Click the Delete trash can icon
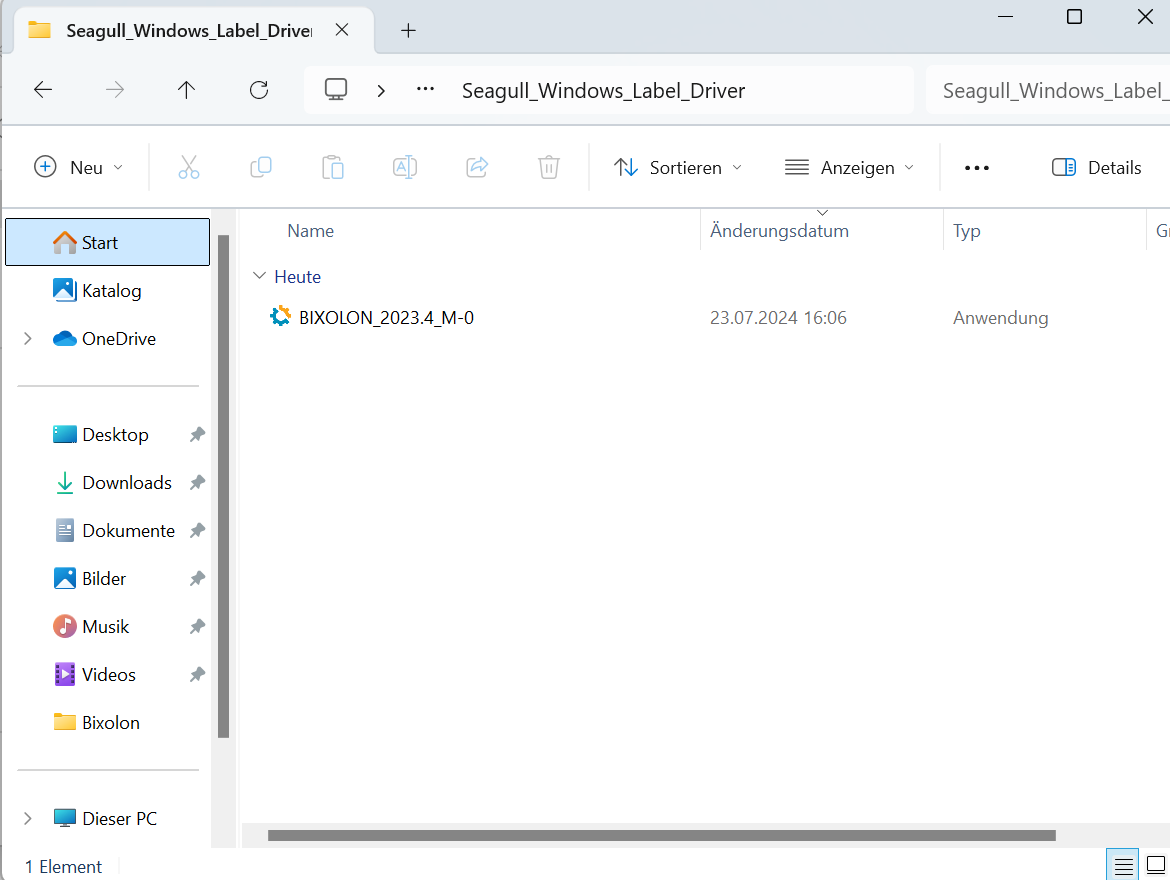This screenshot has height=880, width=1170. click(548, 167)
